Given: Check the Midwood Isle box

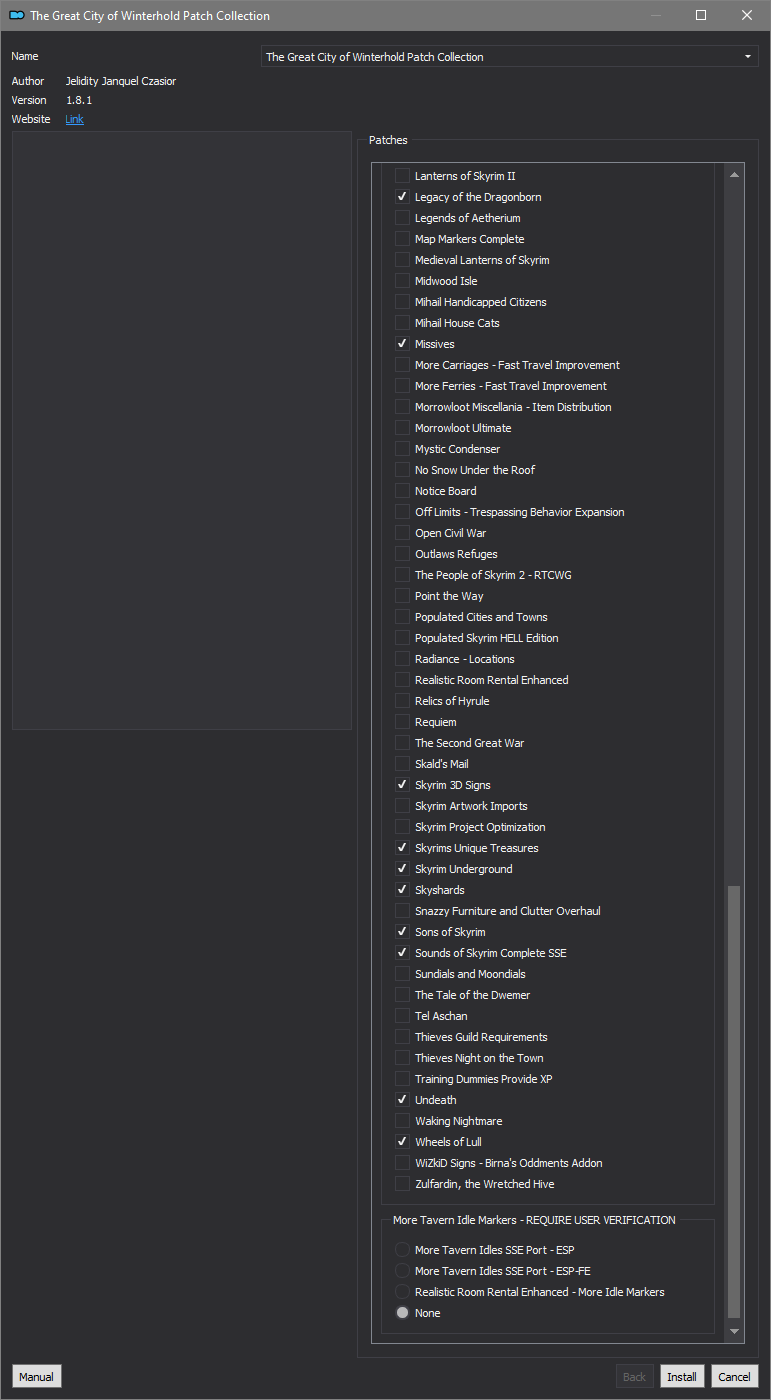Looking at the screenshot, I should [x=402, y=281].
